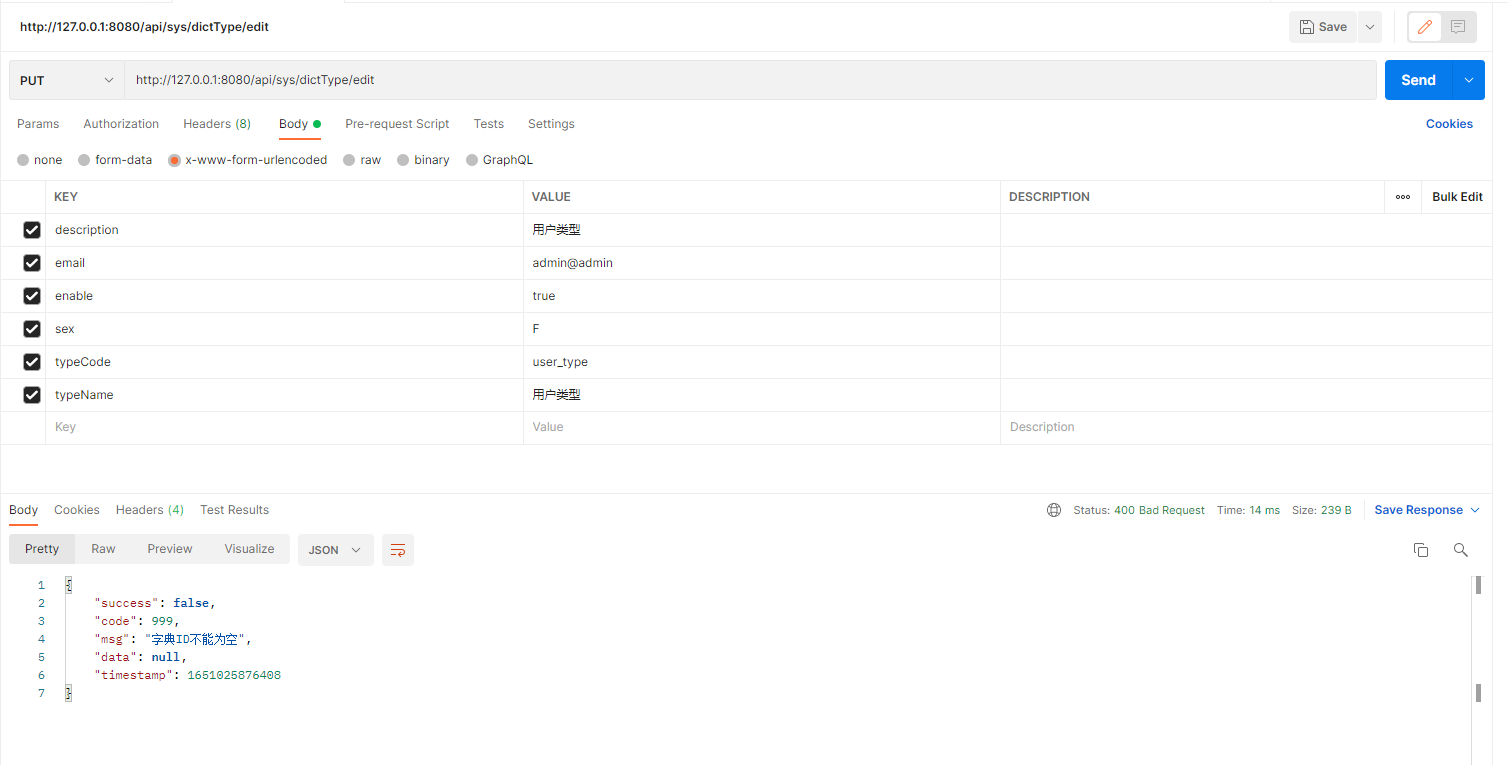Click the Time 14 ms text
Image resolution: width=1508 pixels, height=765 pixels.
pyautogui.click(x=1248, y=510)
